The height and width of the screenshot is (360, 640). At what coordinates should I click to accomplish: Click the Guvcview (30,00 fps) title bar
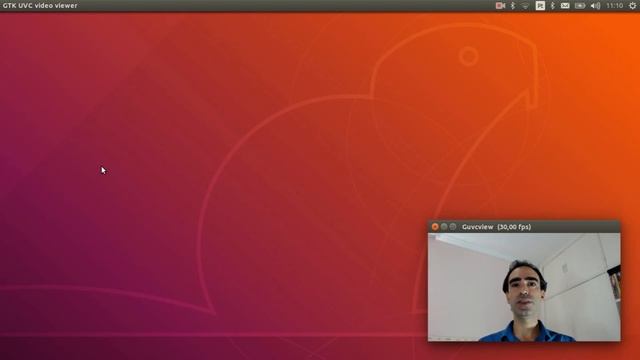pos(524,227)
